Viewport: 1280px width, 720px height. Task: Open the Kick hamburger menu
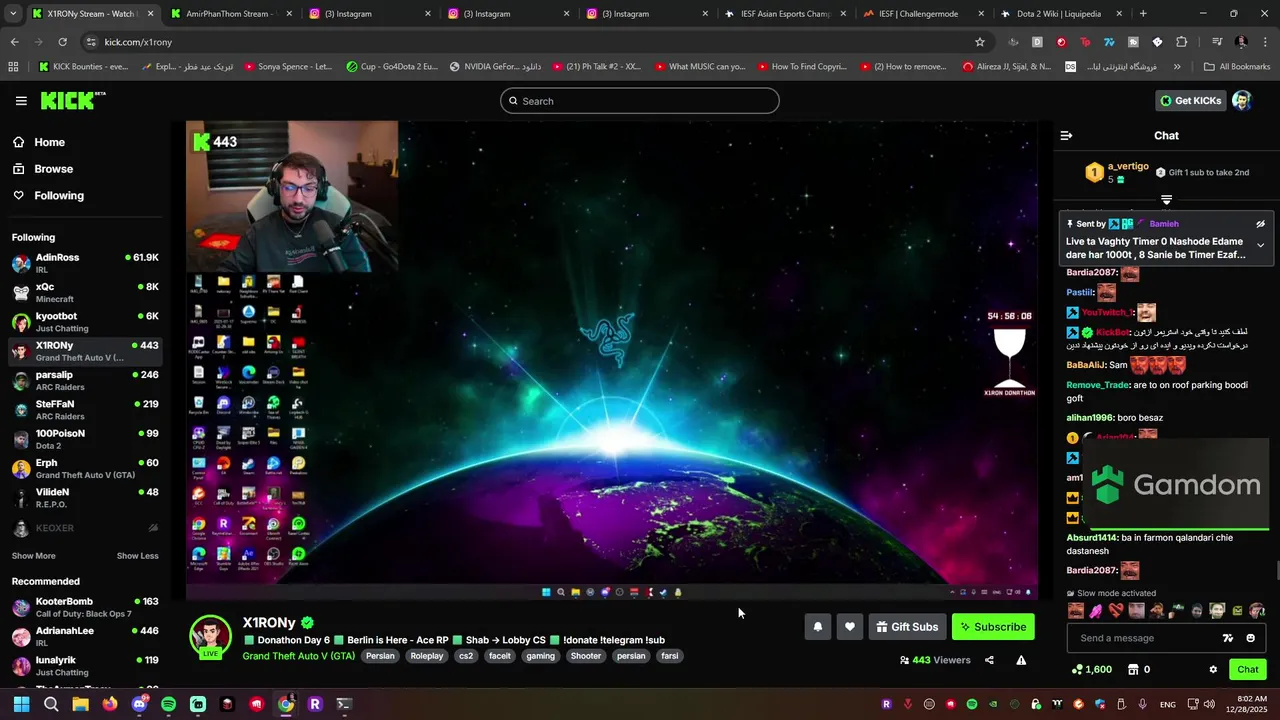click(x=21, y=101)
